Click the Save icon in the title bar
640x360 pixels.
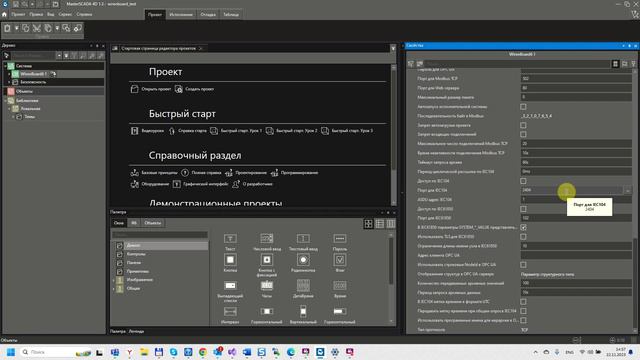click(15, 4)
